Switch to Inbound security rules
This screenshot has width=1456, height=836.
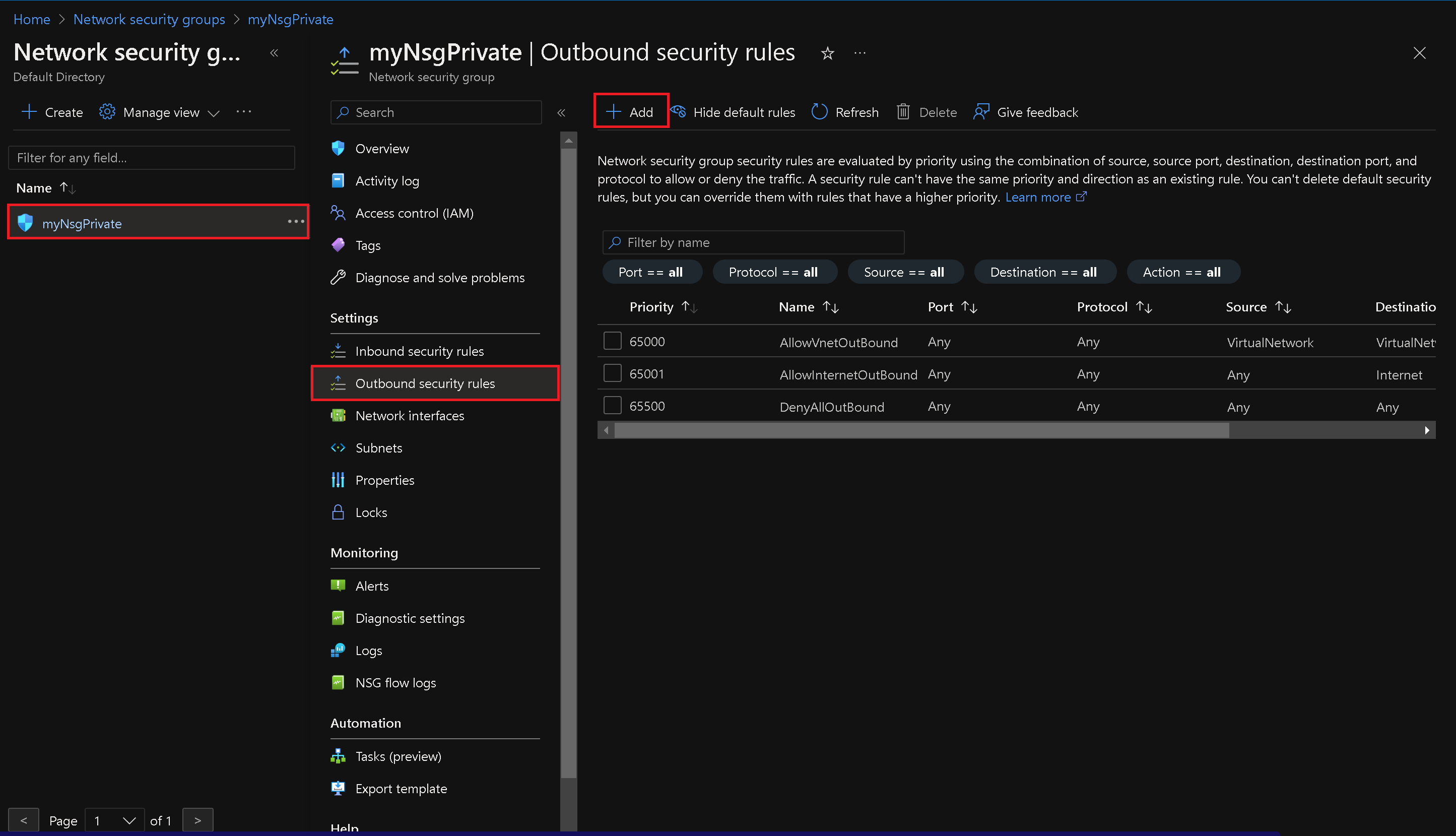(x=420, y=351)
